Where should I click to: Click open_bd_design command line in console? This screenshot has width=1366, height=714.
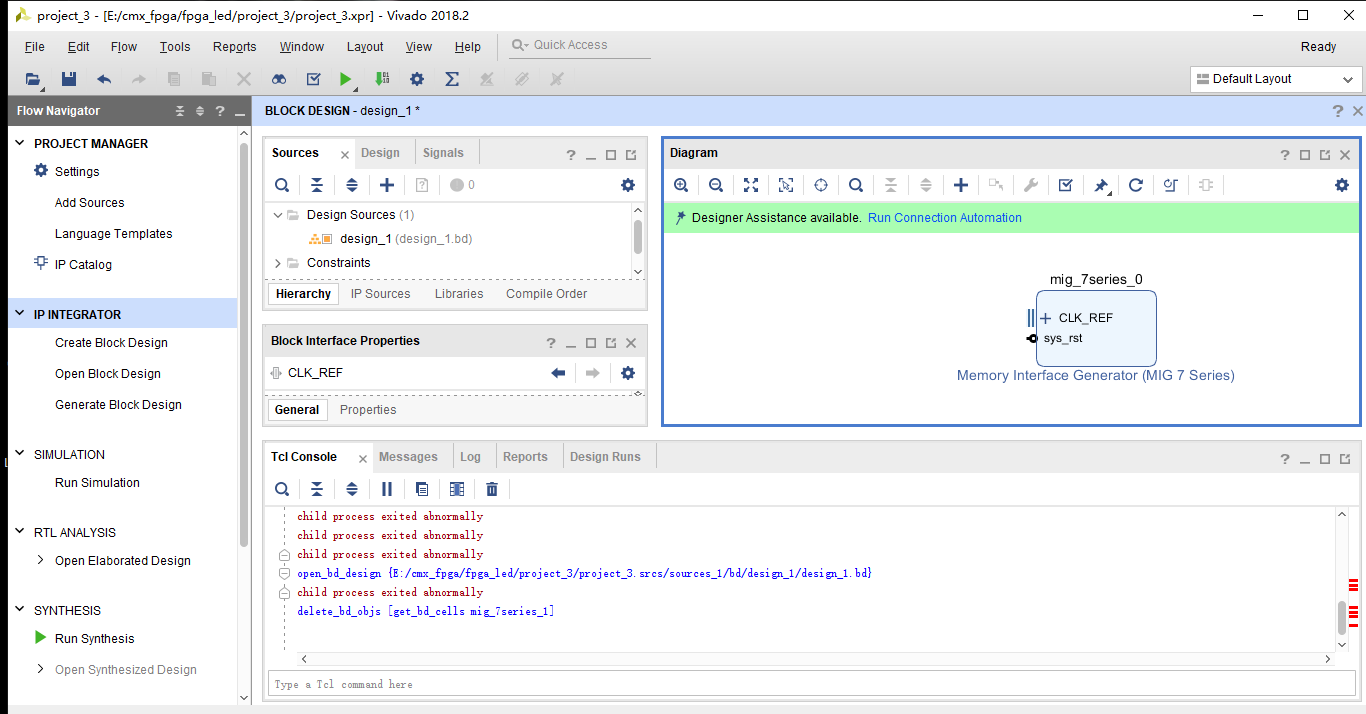[585, 573]
